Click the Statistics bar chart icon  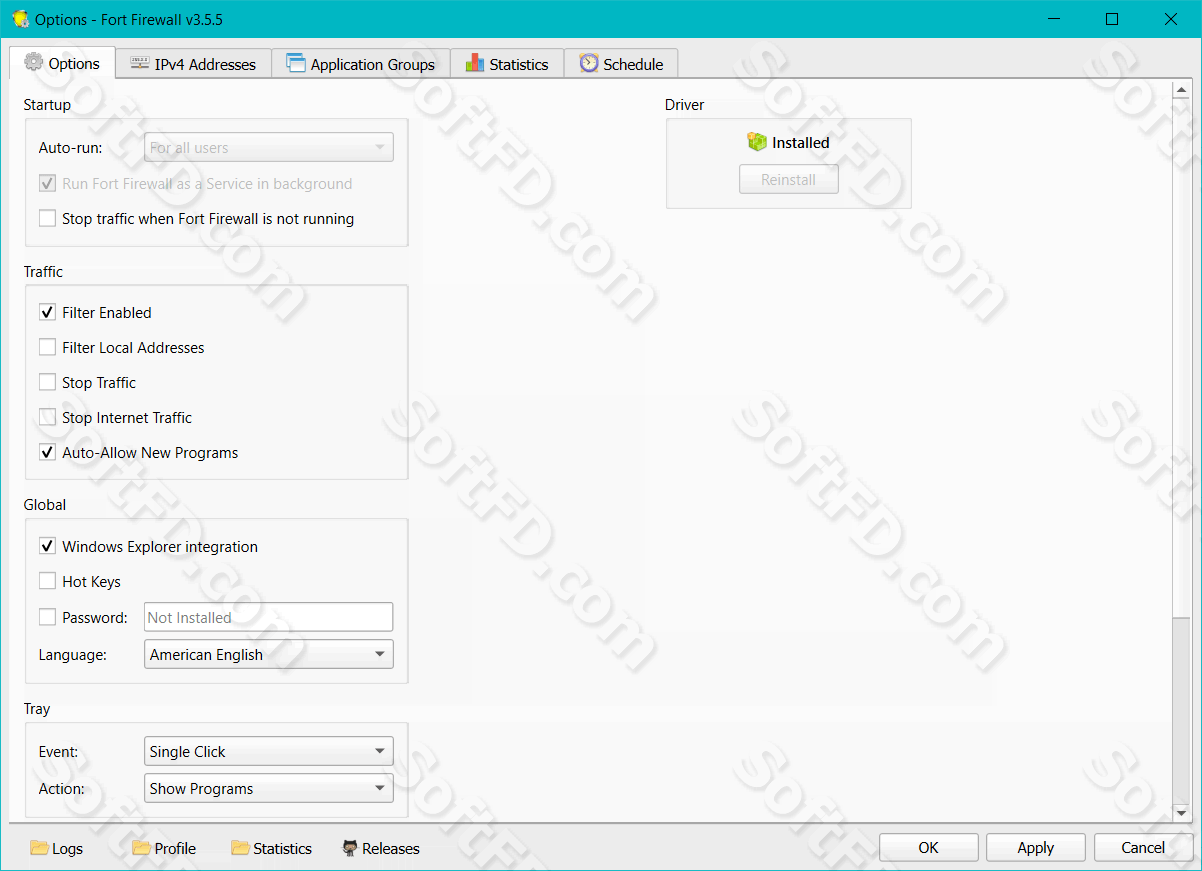475,63
